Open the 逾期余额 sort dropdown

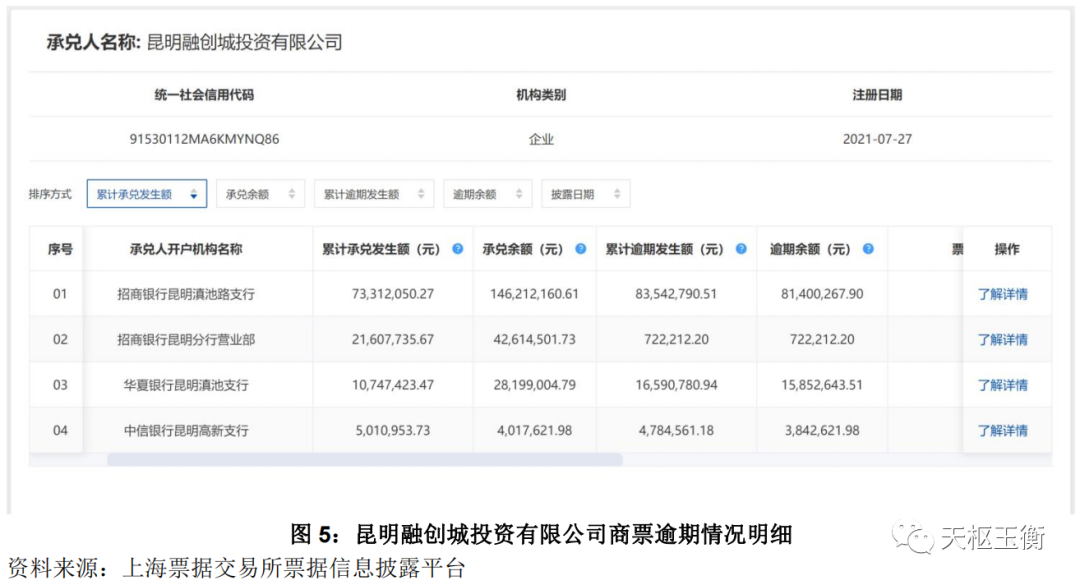487,194
